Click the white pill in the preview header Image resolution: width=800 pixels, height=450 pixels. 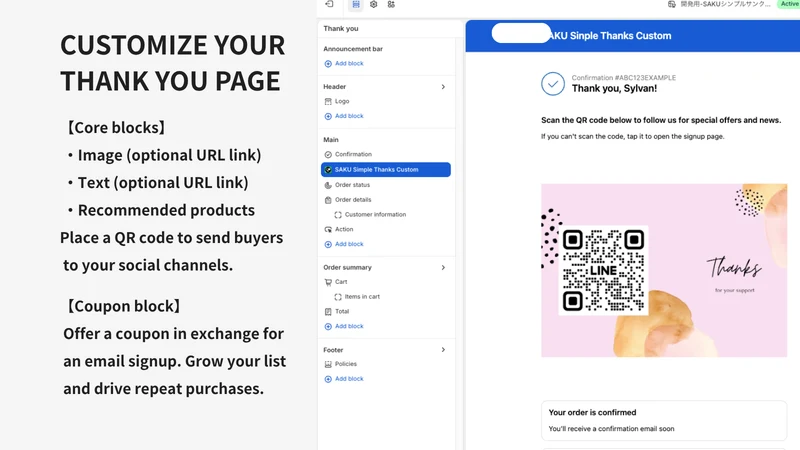point(521,33)
